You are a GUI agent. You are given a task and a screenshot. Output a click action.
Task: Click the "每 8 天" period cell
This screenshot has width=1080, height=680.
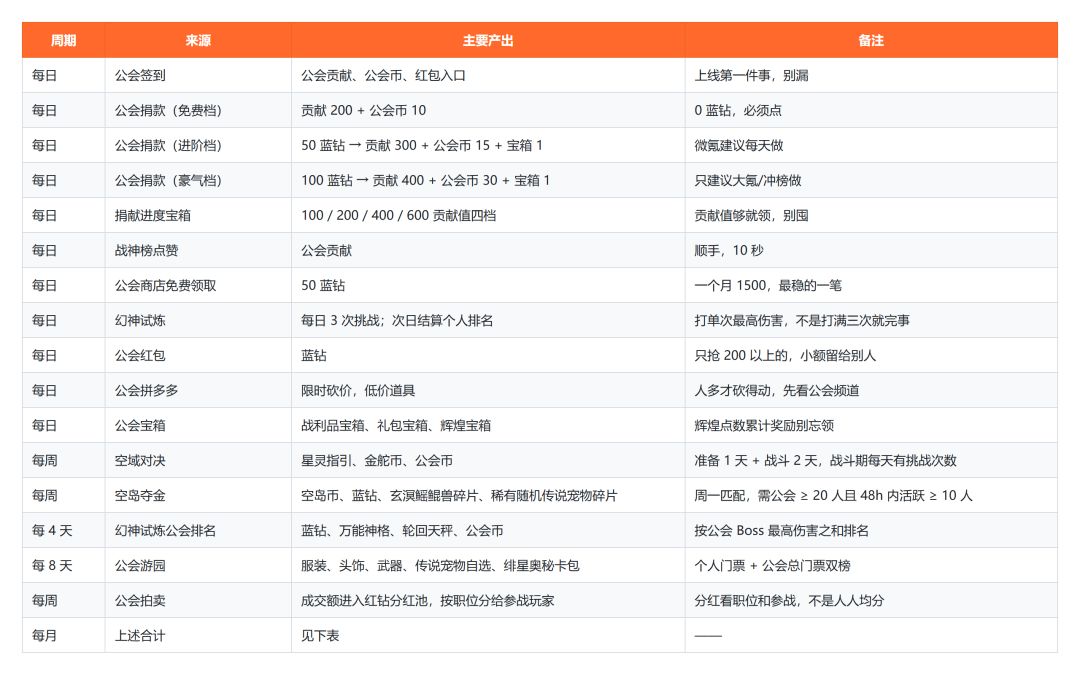pos(63,566)
